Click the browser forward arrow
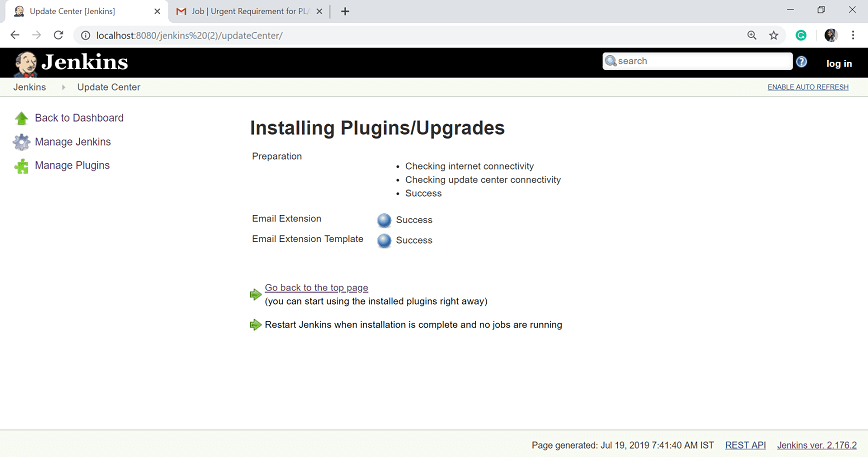Image resolution: width=868 pixels, height=457 pixels. point(37,35)
